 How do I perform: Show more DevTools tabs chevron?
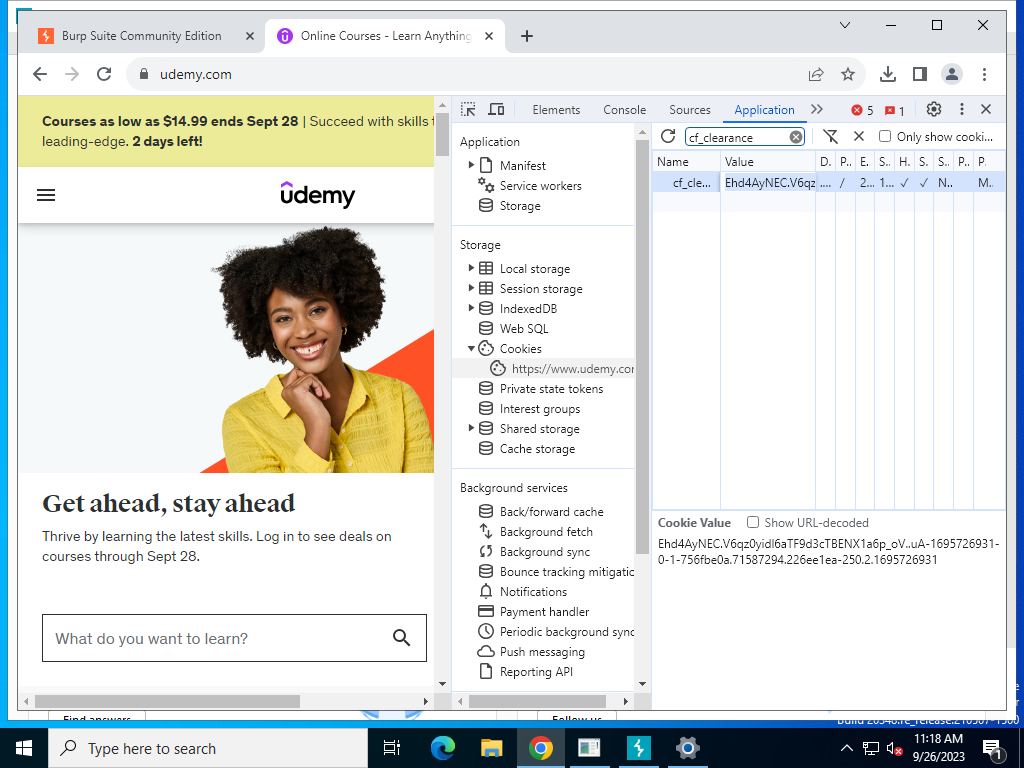(x=817, y=109)
